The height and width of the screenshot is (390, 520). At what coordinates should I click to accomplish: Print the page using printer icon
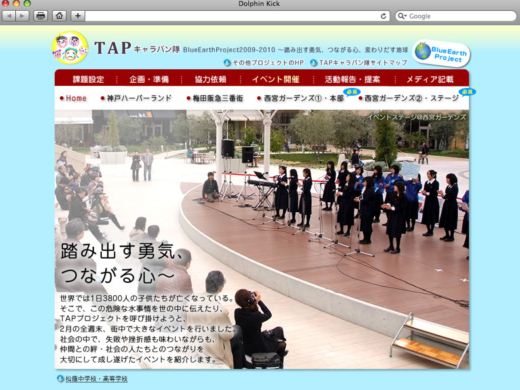click(x=41, y=16)
